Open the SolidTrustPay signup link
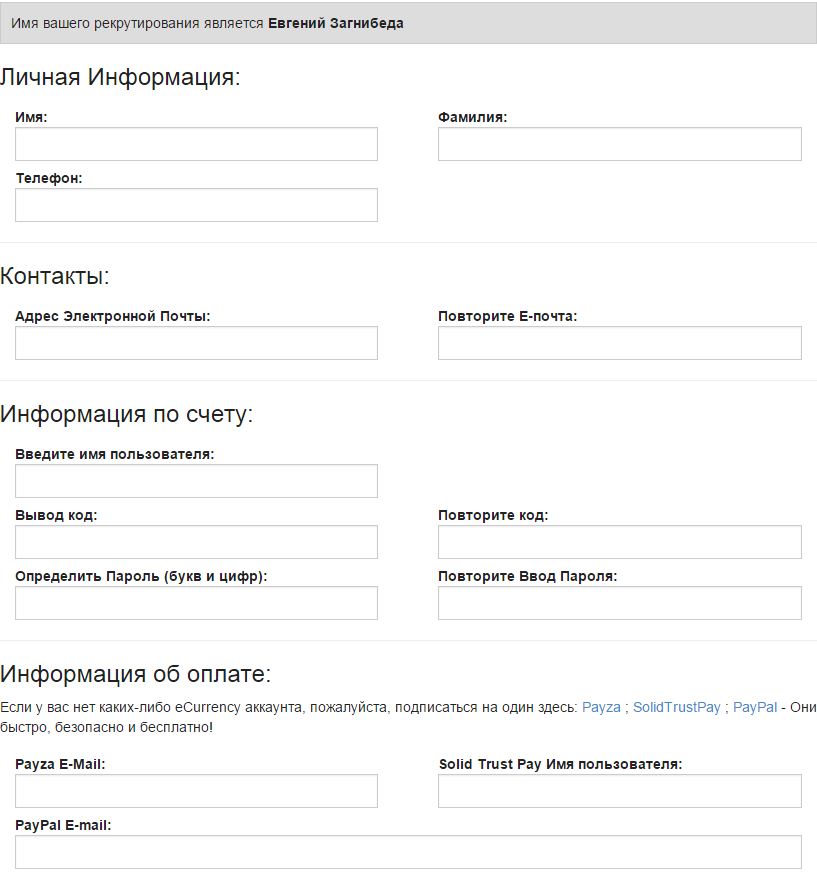The height and width of the screenshot is (879, 817). (676, 707)
